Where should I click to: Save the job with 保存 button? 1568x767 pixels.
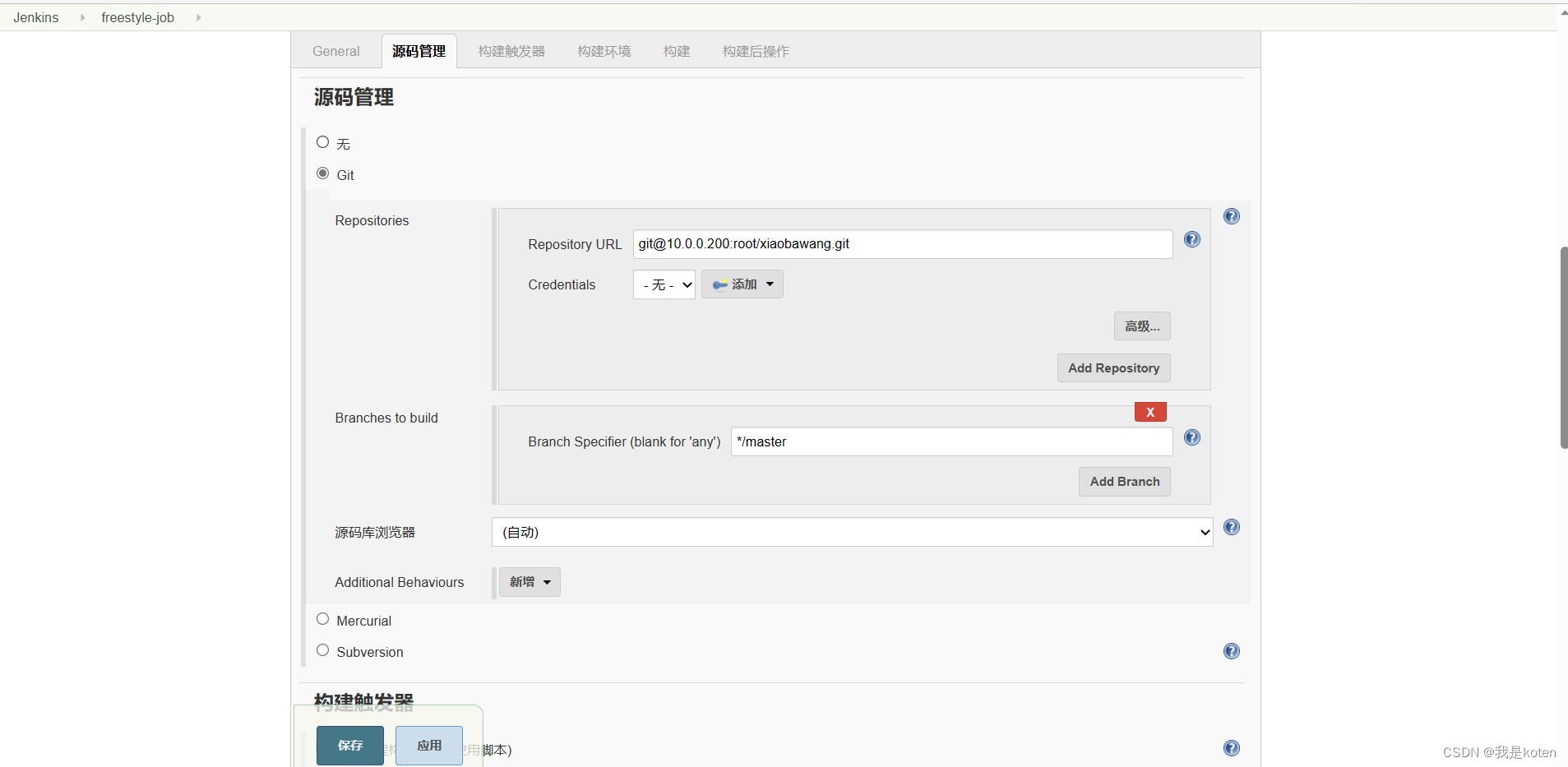click(x=350, y=746)
